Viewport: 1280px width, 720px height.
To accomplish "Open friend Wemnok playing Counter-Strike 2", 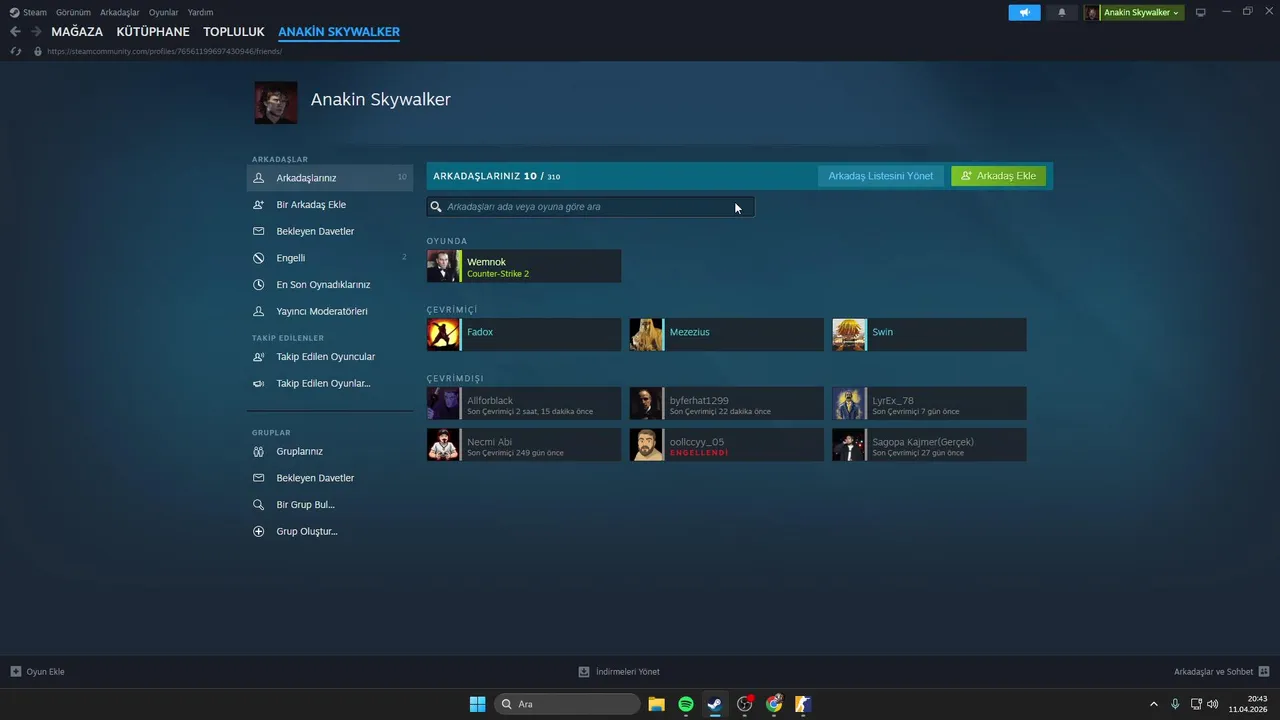I will (x=524, y=266).
